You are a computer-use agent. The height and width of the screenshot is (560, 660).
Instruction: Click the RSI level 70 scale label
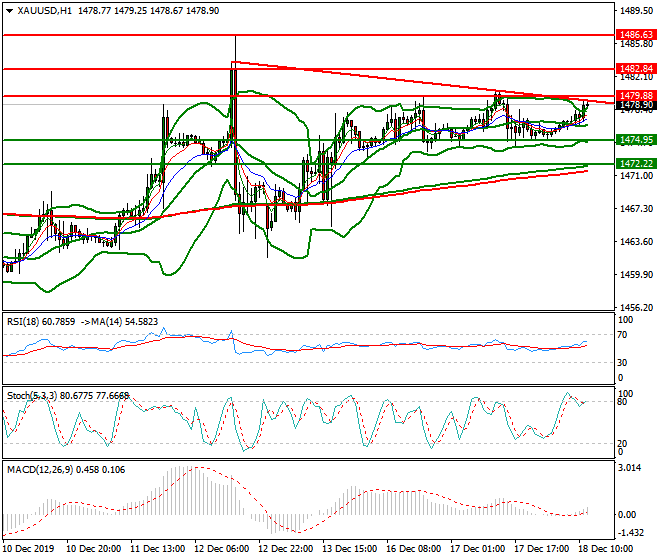pos(623,335)
